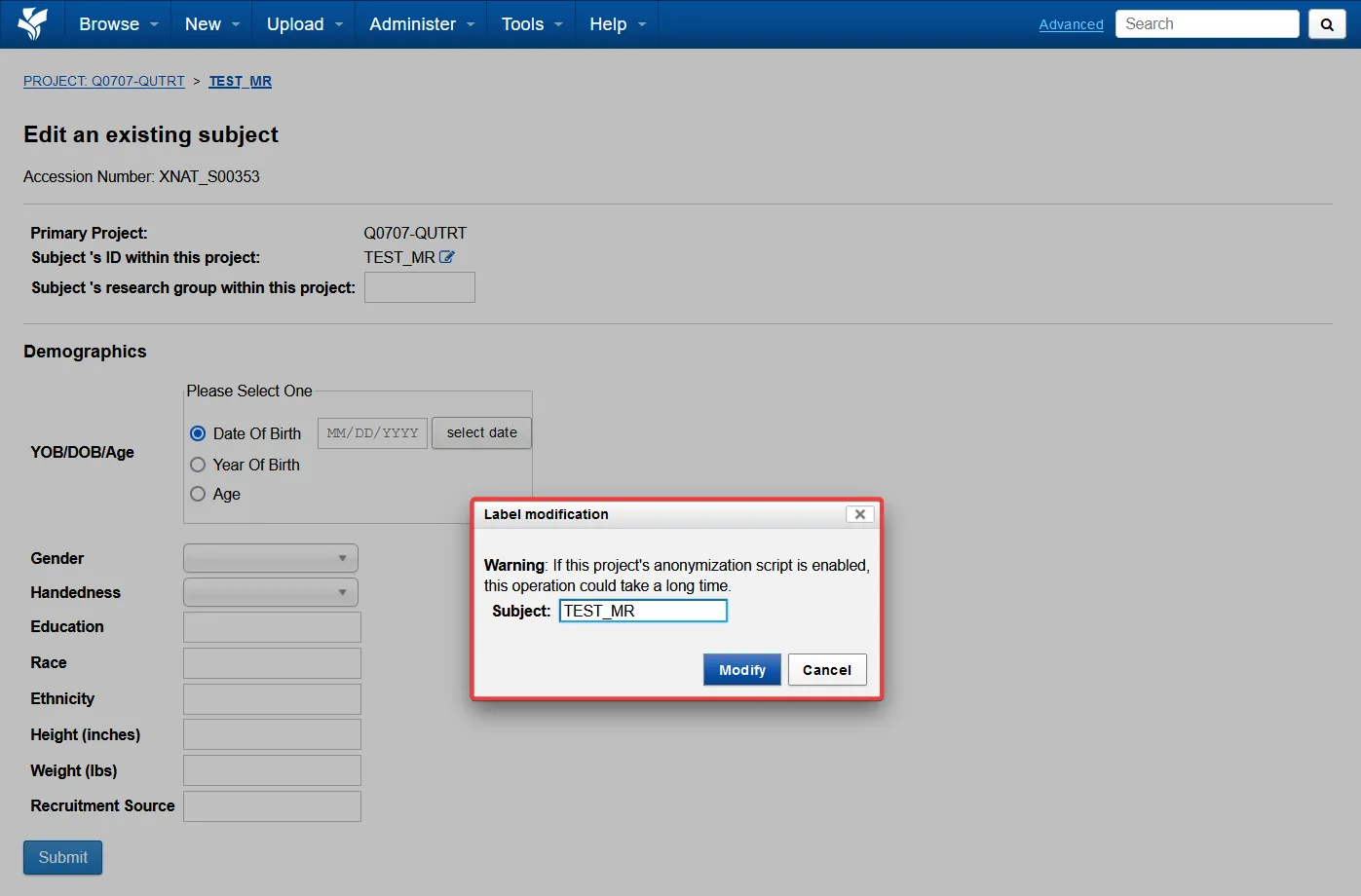Screen dimensions: 1361x896
Task: Open the Handedness dropdown
Action: 271,592
